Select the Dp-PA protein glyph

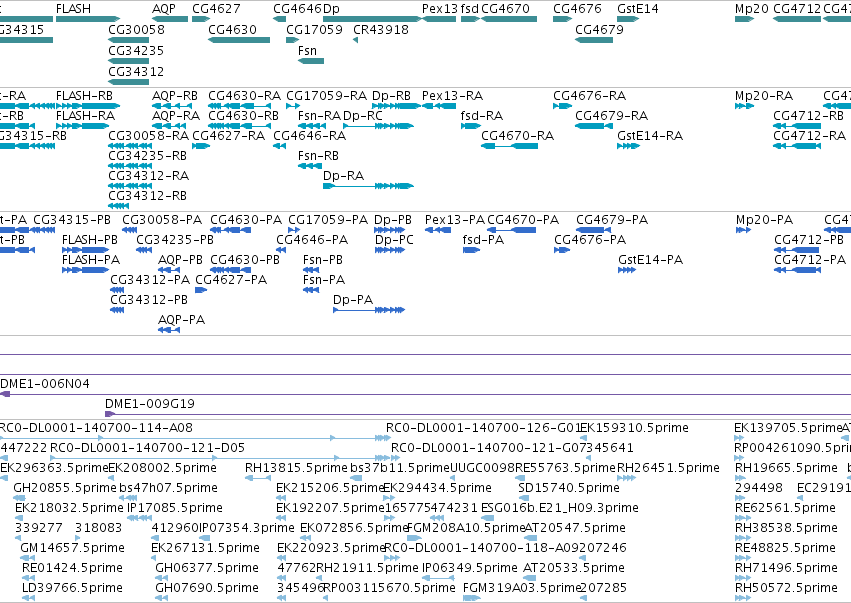coord(369,310)
